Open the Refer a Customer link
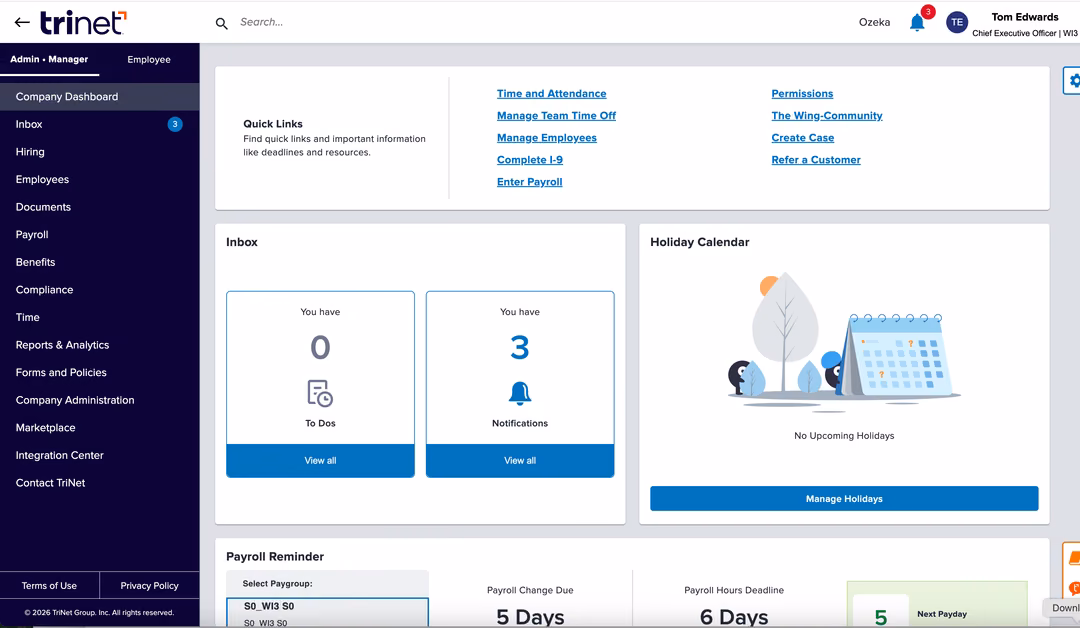The height and width of the screenshot is (628, 1080). click(816, 160)
